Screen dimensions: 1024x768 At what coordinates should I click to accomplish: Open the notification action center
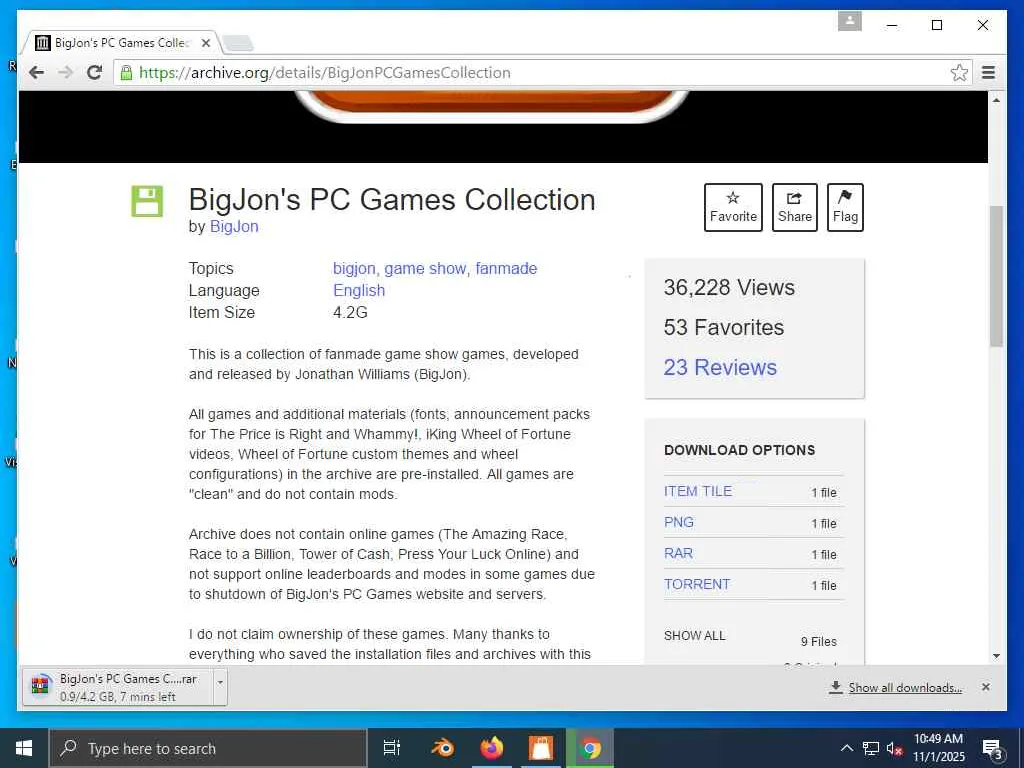[992, 748]
